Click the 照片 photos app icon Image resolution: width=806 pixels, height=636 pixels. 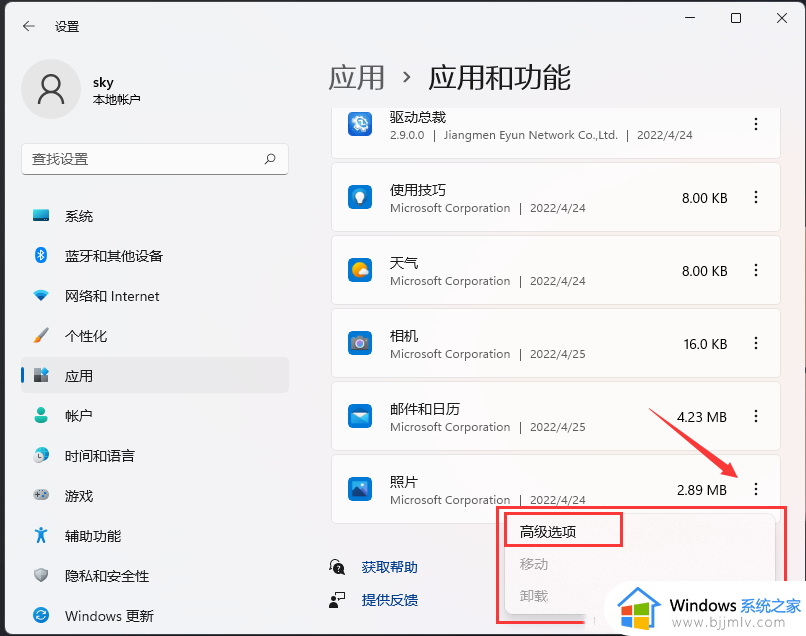(360, 489)
